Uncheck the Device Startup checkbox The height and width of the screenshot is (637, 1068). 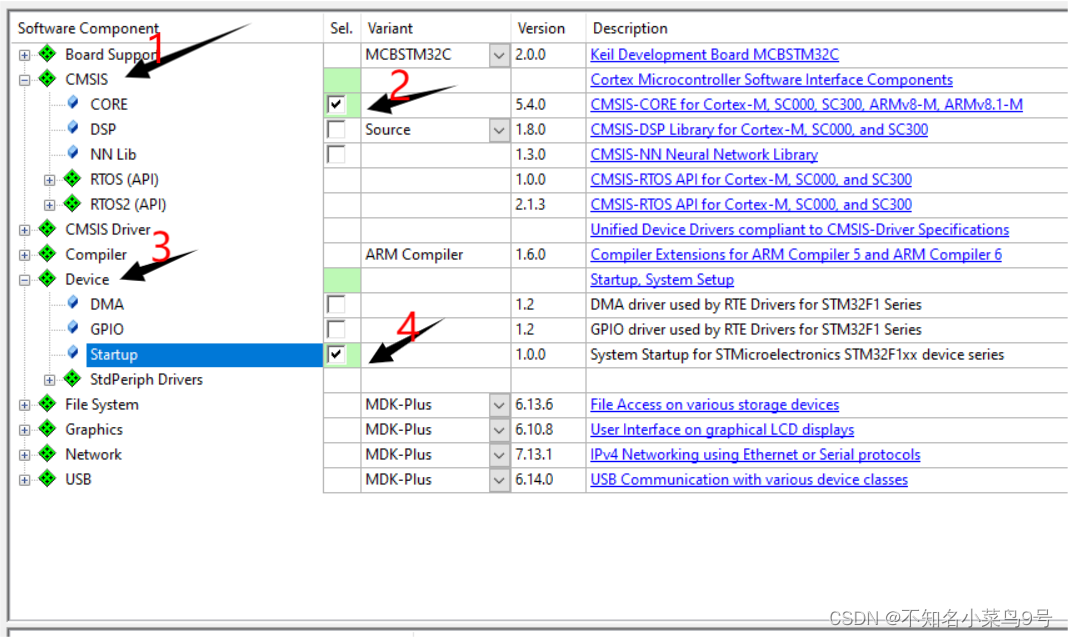point(336,354)
